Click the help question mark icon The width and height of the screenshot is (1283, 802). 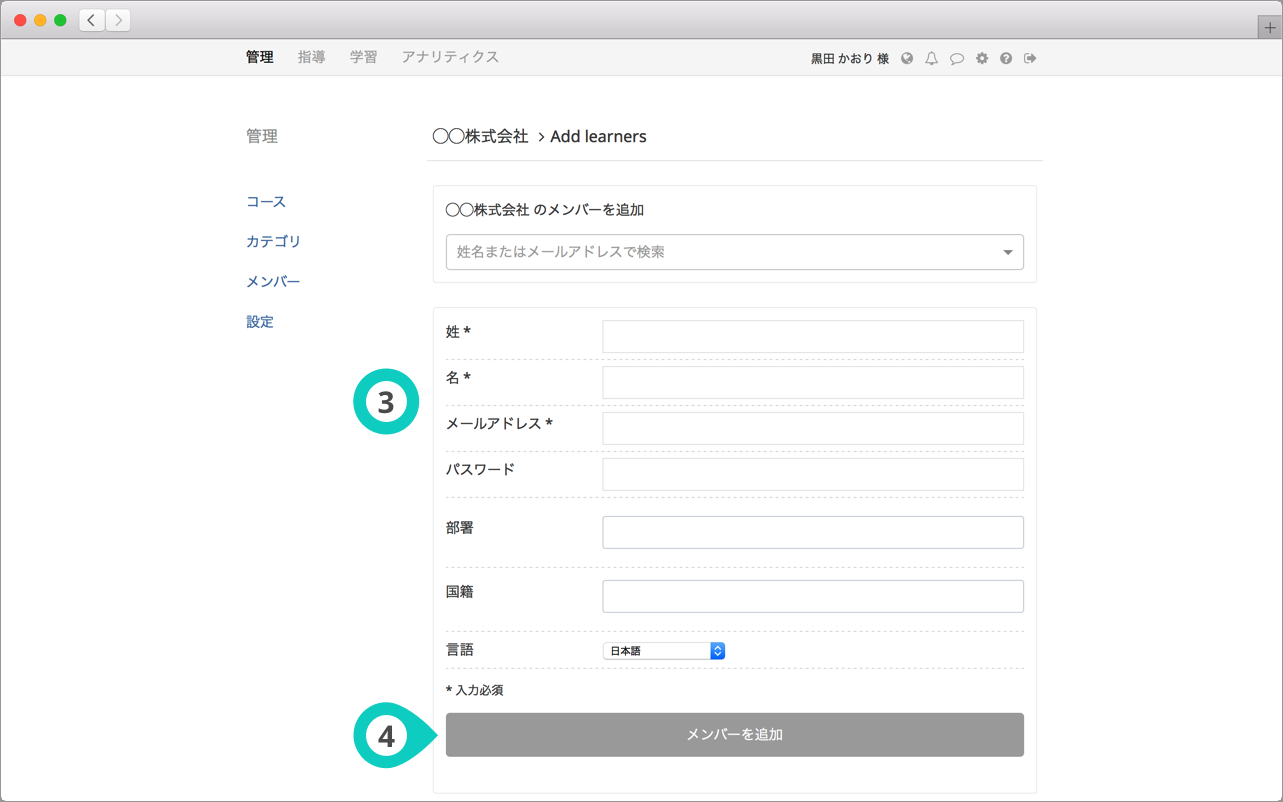click(1006, 59)
